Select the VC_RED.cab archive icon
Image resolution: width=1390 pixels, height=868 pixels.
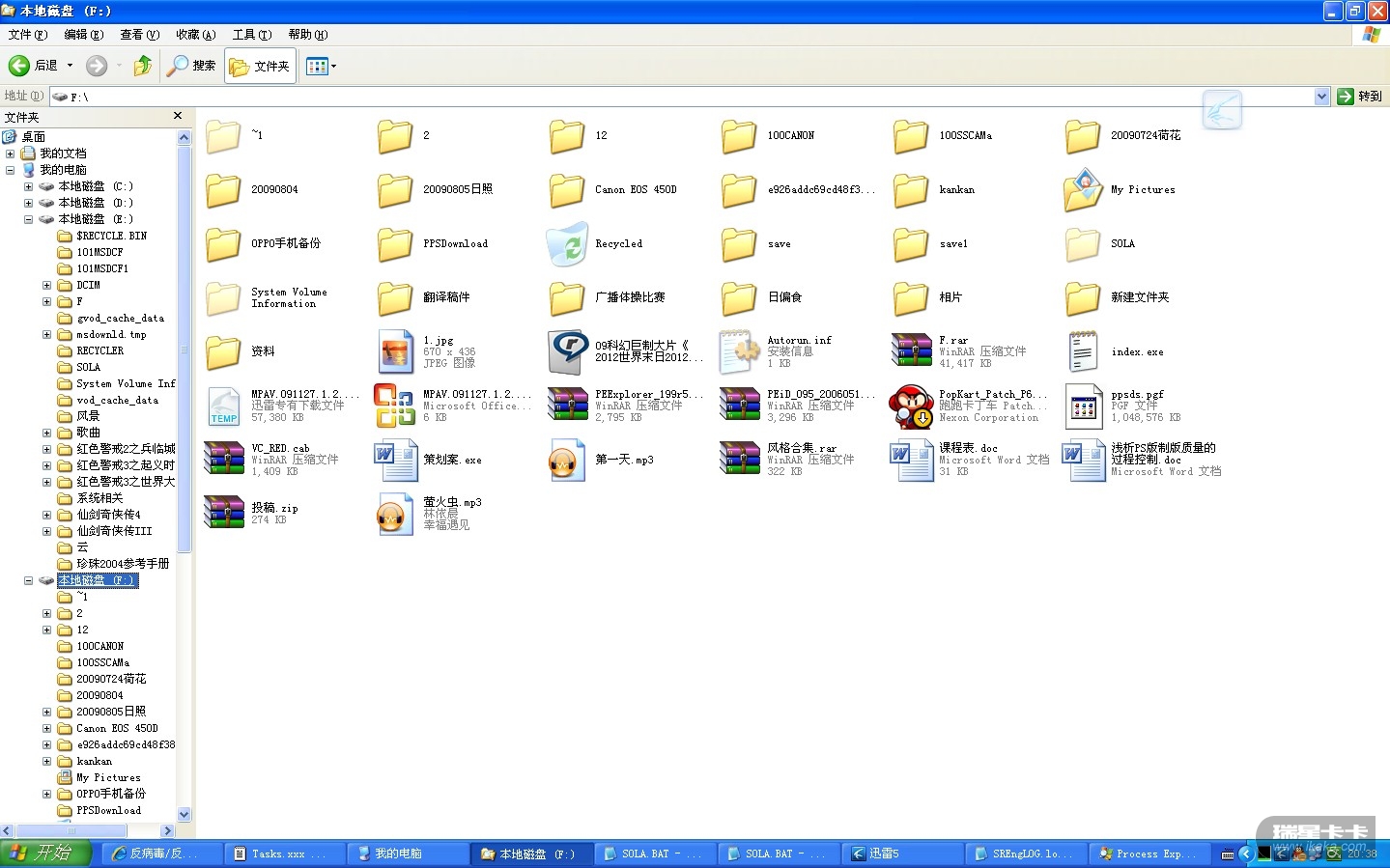pyautogui.click(x=223, y=460)
